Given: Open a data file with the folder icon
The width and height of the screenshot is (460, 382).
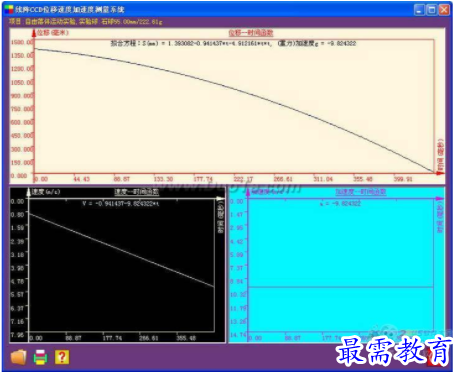Looking at the screenshot, I should click(x=18, y=357).
